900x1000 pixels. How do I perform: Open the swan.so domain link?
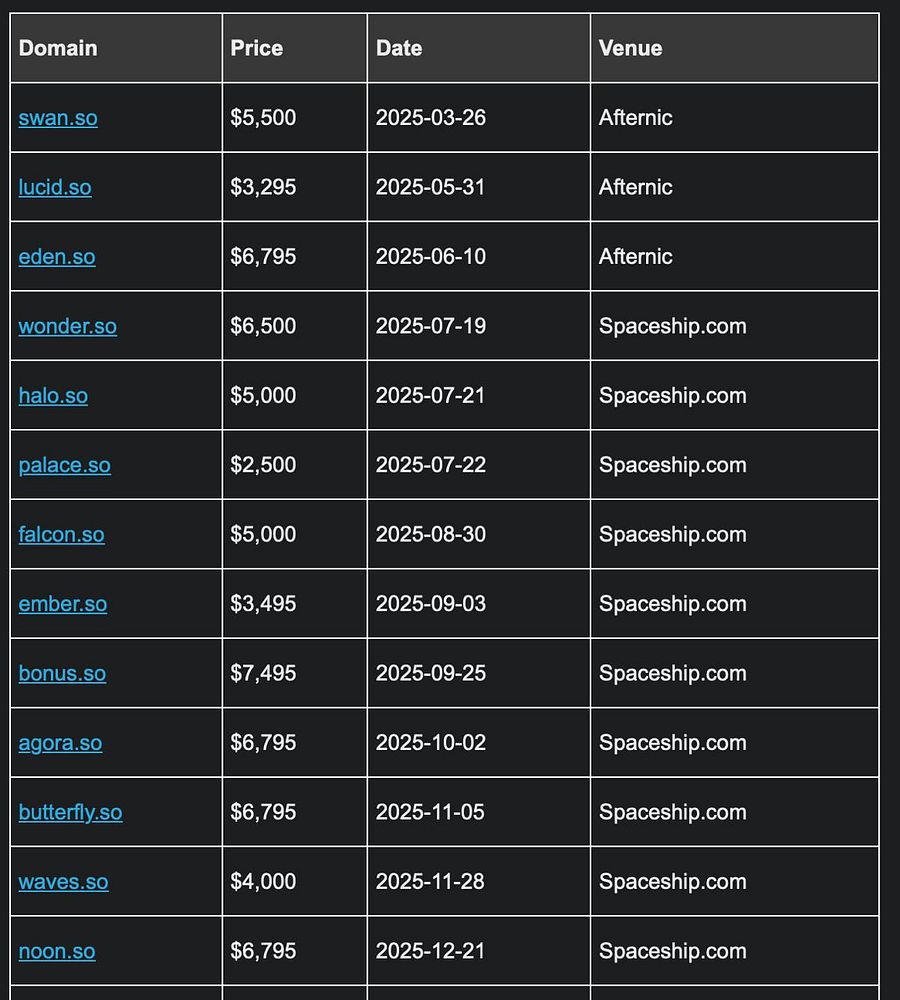(x=58, y=118)
